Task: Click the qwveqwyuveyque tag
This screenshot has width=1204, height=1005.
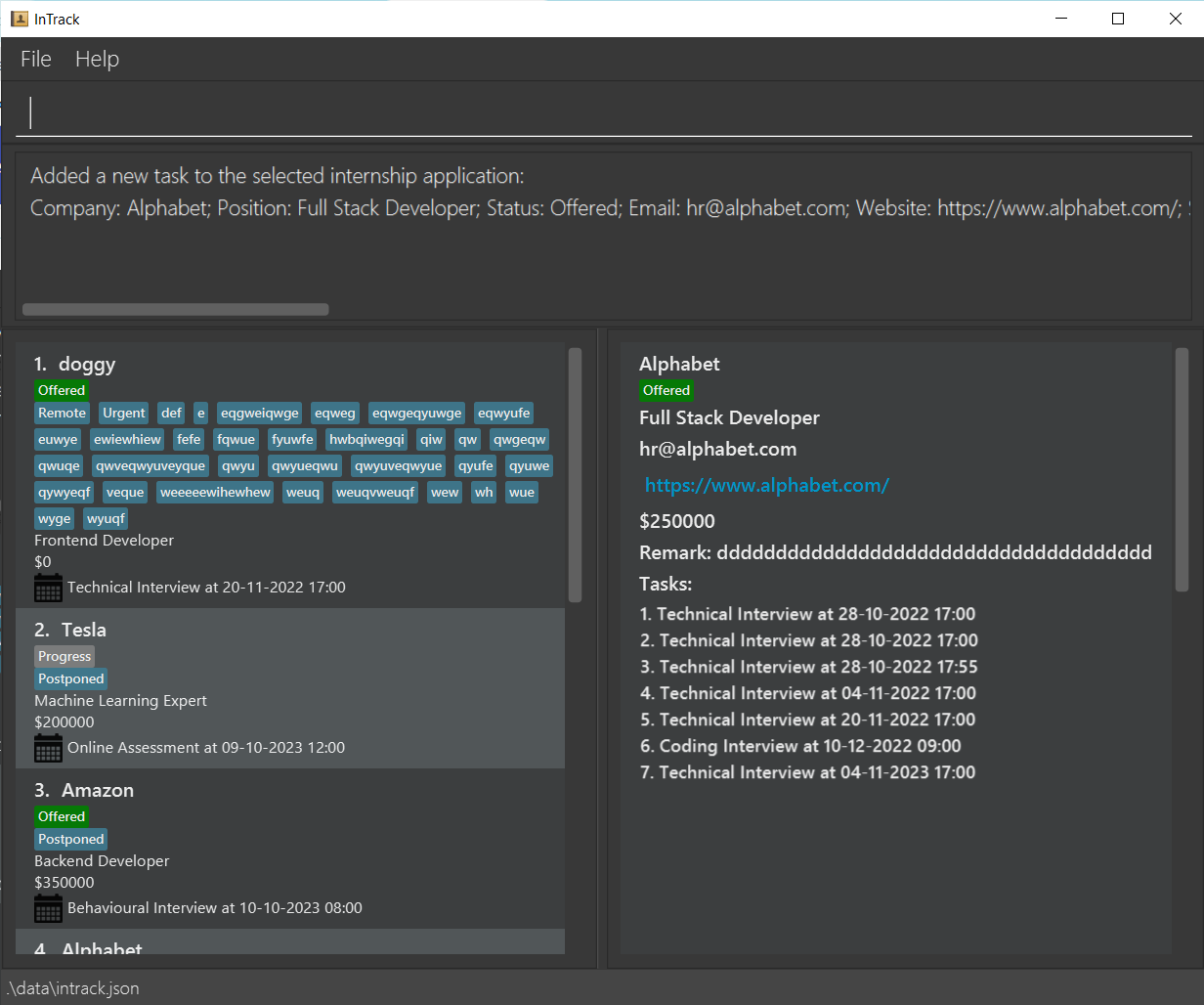Action: click(150, 465)
